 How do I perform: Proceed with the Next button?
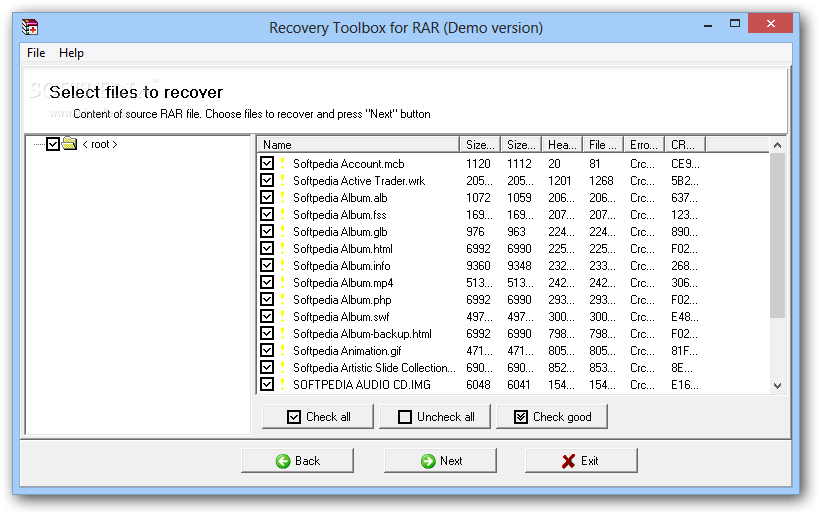[x=440, y=461]
